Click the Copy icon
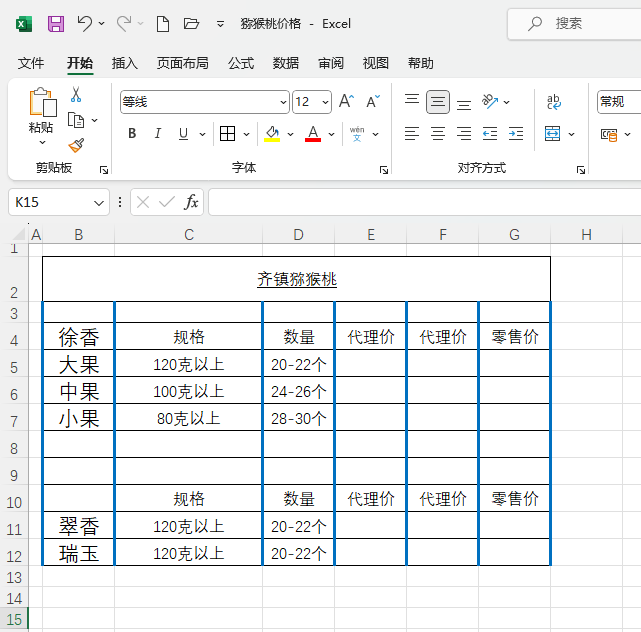This screenshot has width=641, height=632. pos(76,120)
